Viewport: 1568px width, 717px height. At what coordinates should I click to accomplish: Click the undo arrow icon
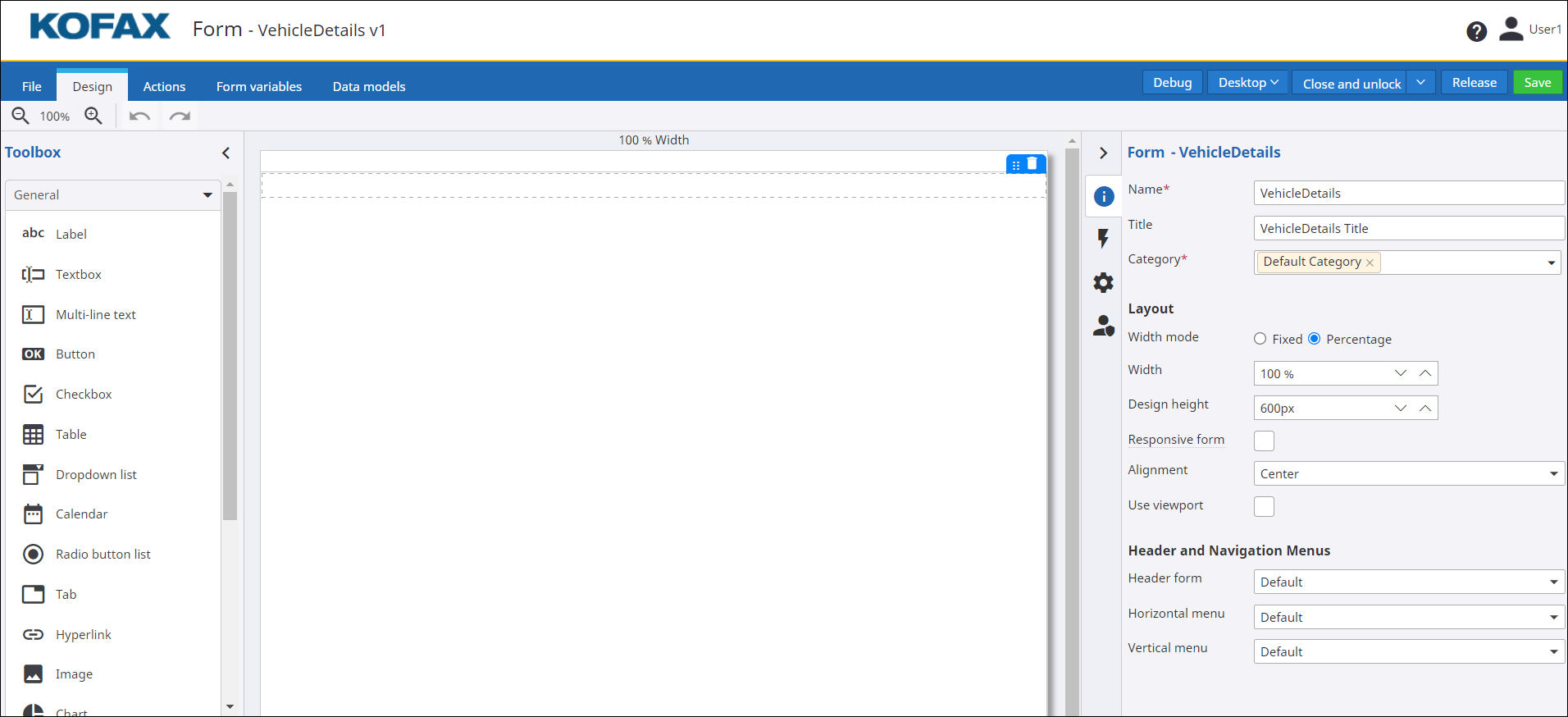139,116
